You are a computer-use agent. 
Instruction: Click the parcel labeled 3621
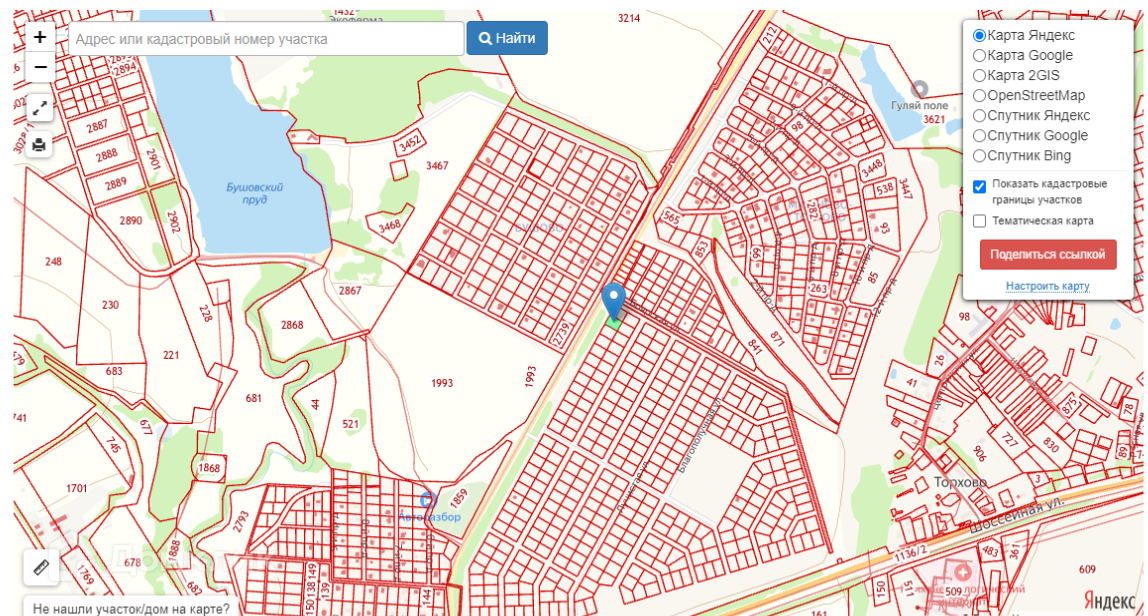pos(933,119)
